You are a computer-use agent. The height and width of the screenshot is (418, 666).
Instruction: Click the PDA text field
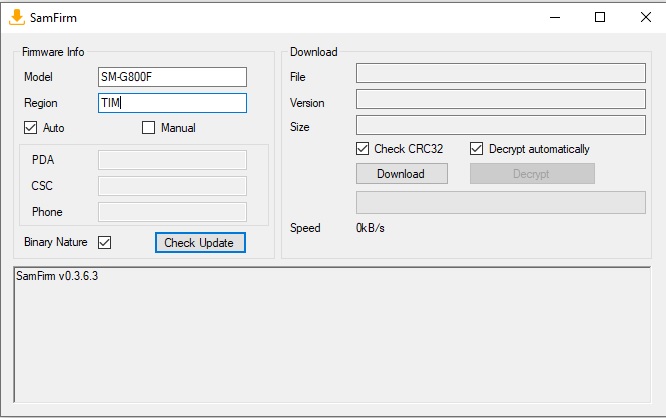click(x=172, y=160)
